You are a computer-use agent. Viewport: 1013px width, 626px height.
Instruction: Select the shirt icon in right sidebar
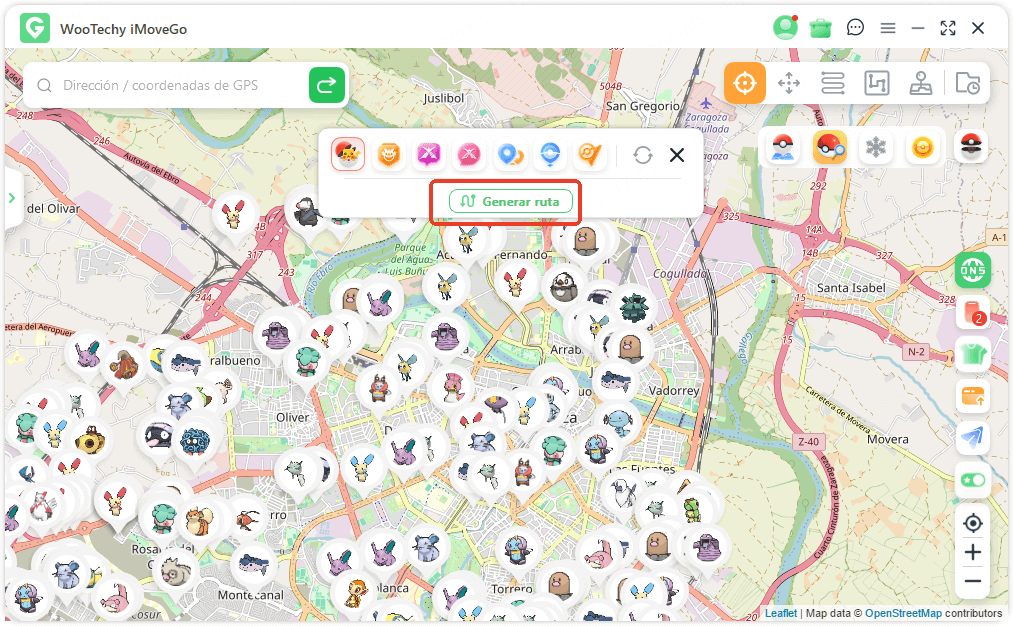[x=972, y=355]
